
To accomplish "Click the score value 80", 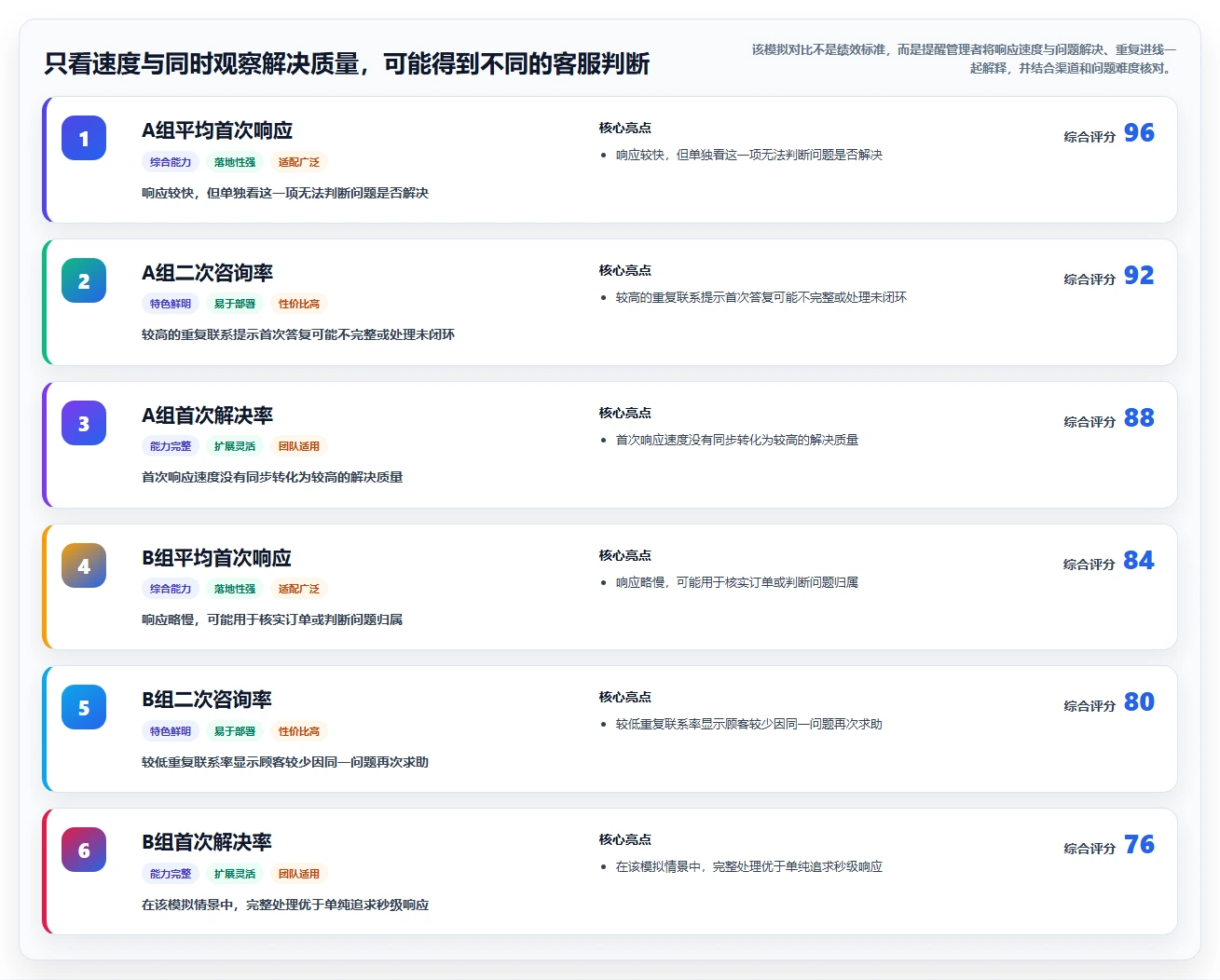I will [x=1139, y=702].
